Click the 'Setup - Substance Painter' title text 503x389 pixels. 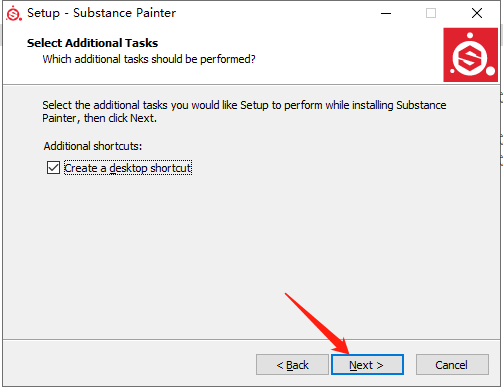[x=101, y=13]
